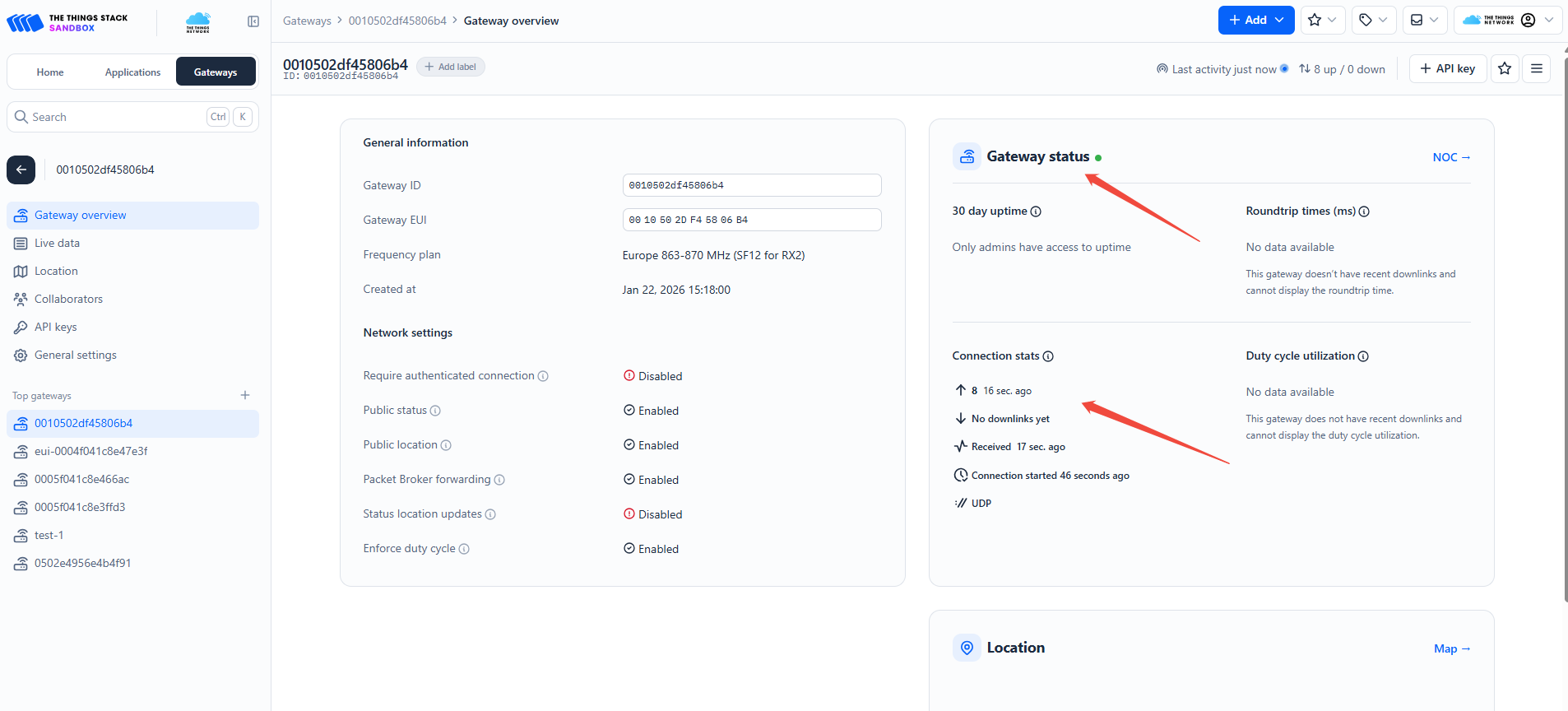Click the back arrow button in sidebar
The height and width of the screenshot is (711, 1568).
click(21, 170)
